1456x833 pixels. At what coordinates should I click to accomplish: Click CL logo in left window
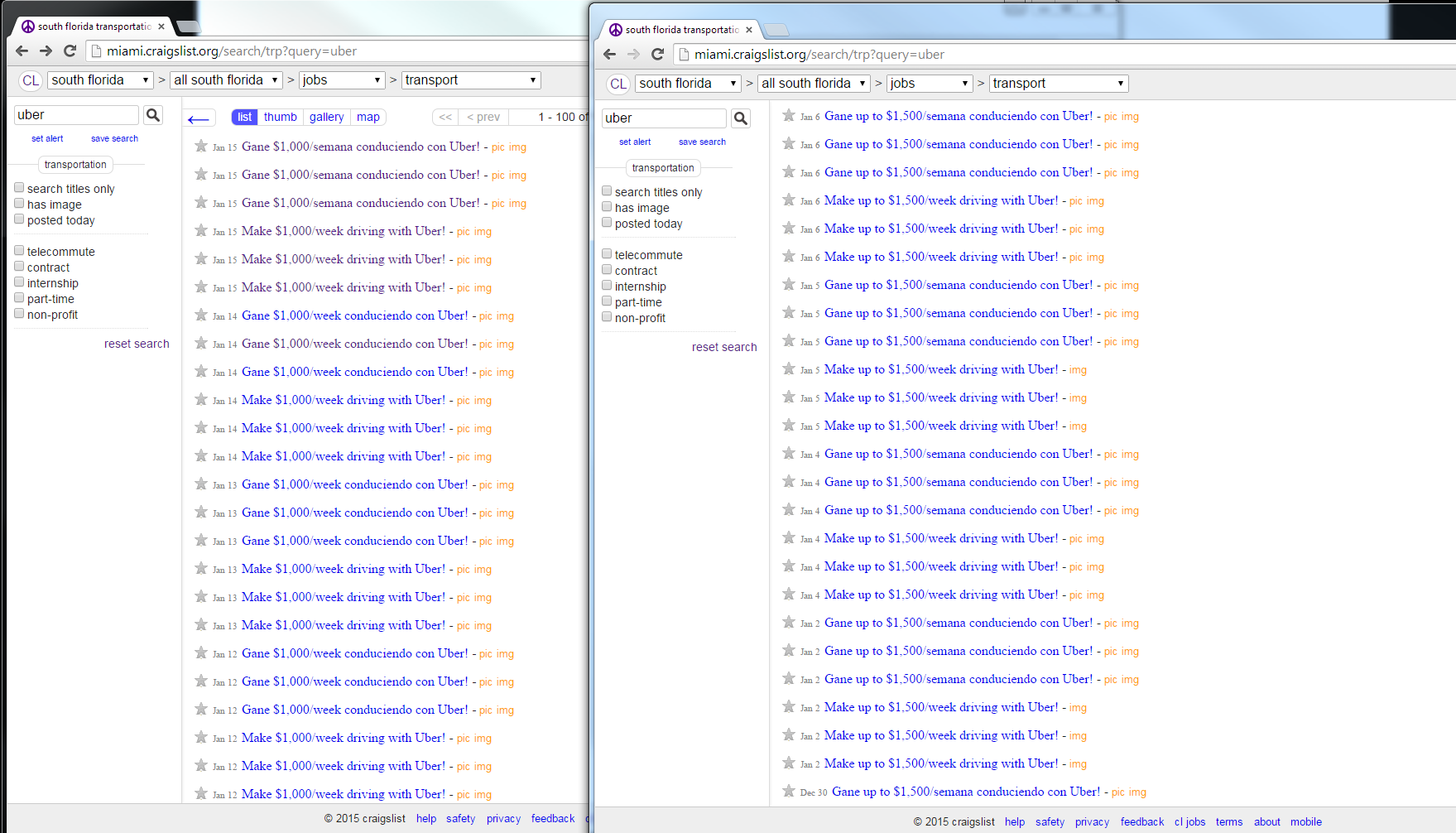click(x=31, y=80)
